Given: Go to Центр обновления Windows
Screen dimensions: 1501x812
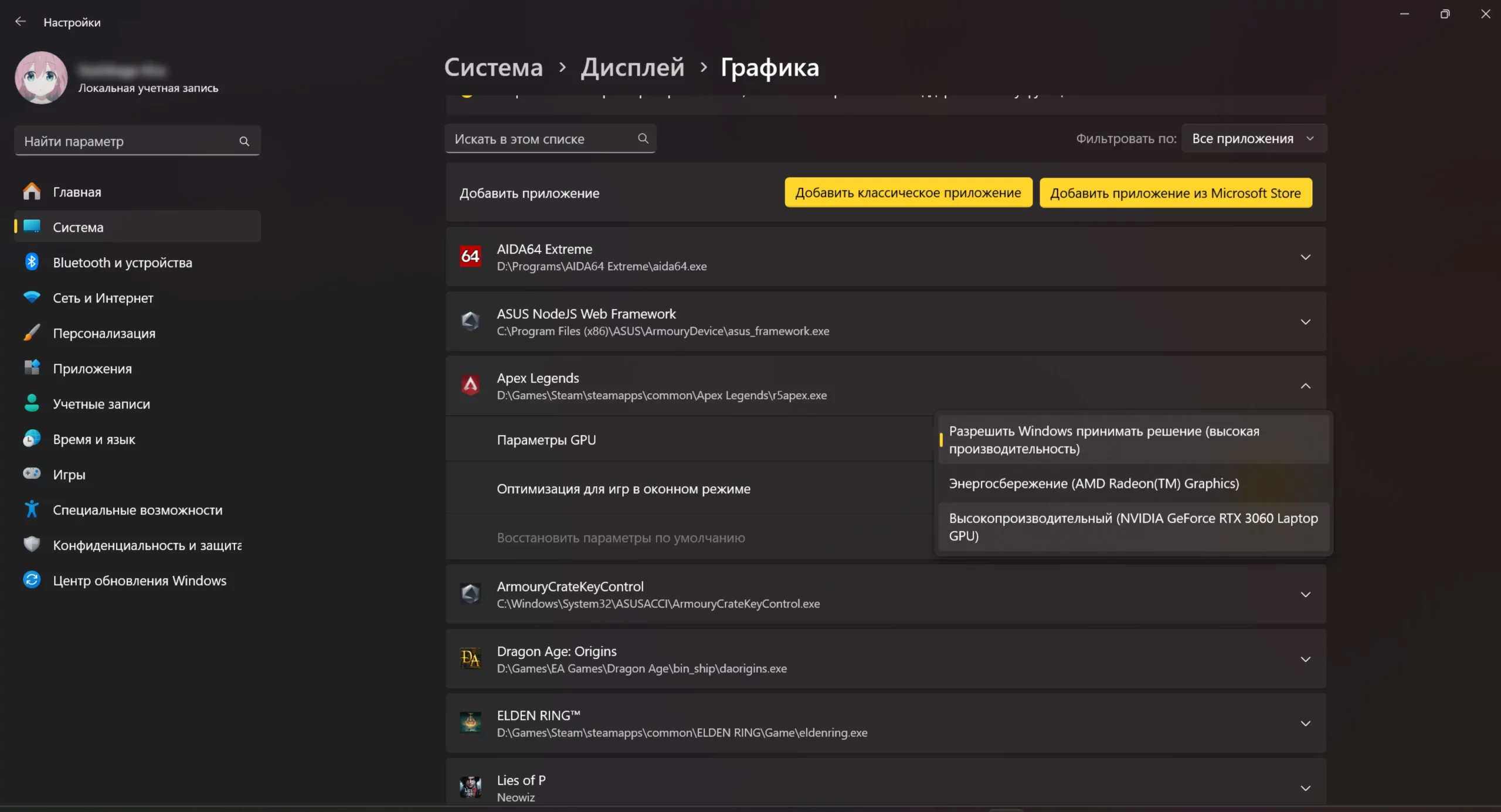Looking at the screenshot, I should [x=139, y=580].
